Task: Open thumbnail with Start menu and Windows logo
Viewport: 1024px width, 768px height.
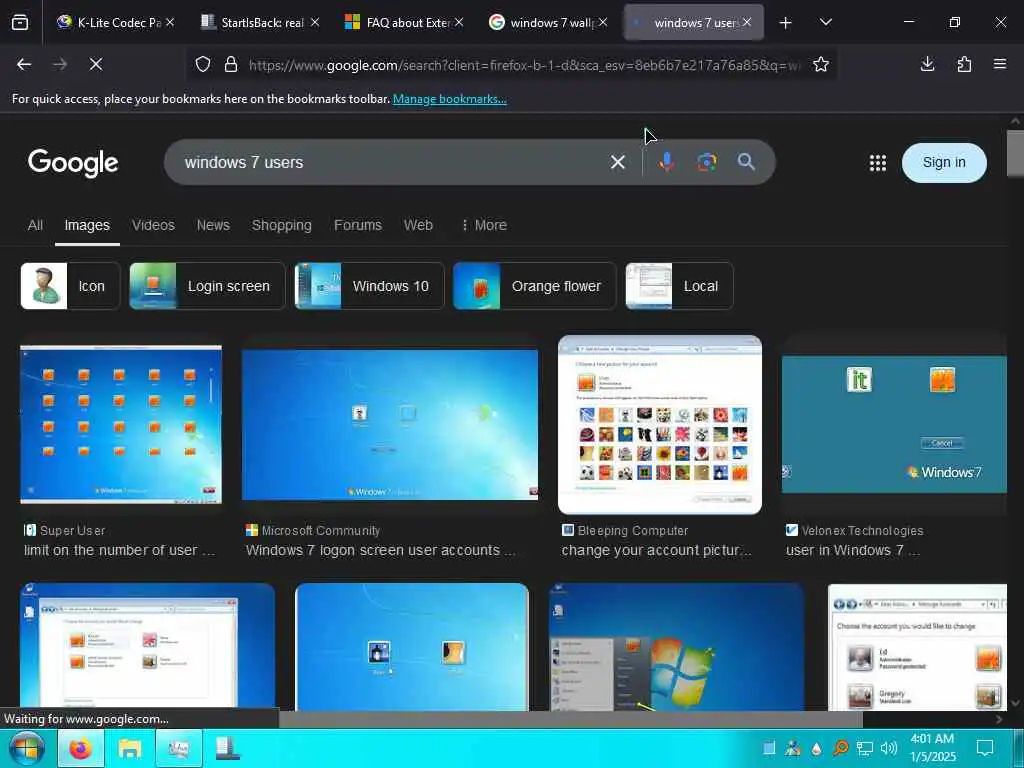Action: pos(677,647)
